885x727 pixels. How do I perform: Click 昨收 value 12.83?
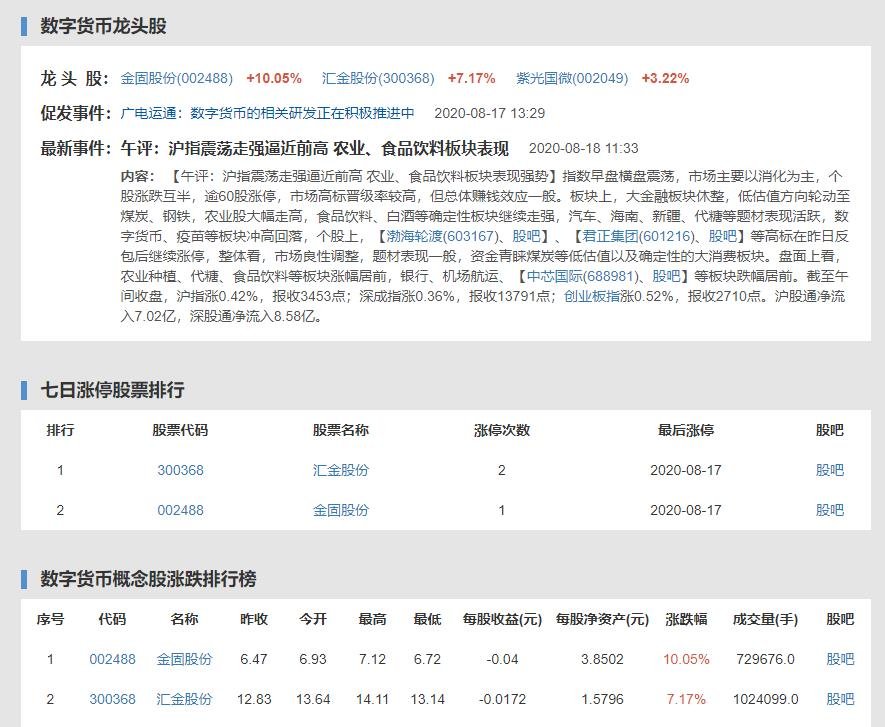(254, 699)
